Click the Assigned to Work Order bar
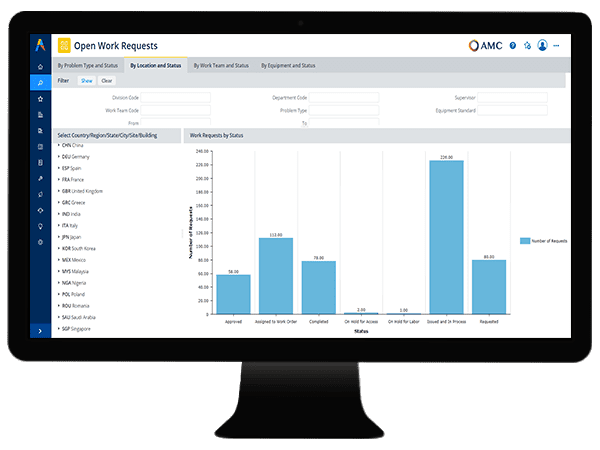The image size is (600, 450). click(x=276, y=276)
